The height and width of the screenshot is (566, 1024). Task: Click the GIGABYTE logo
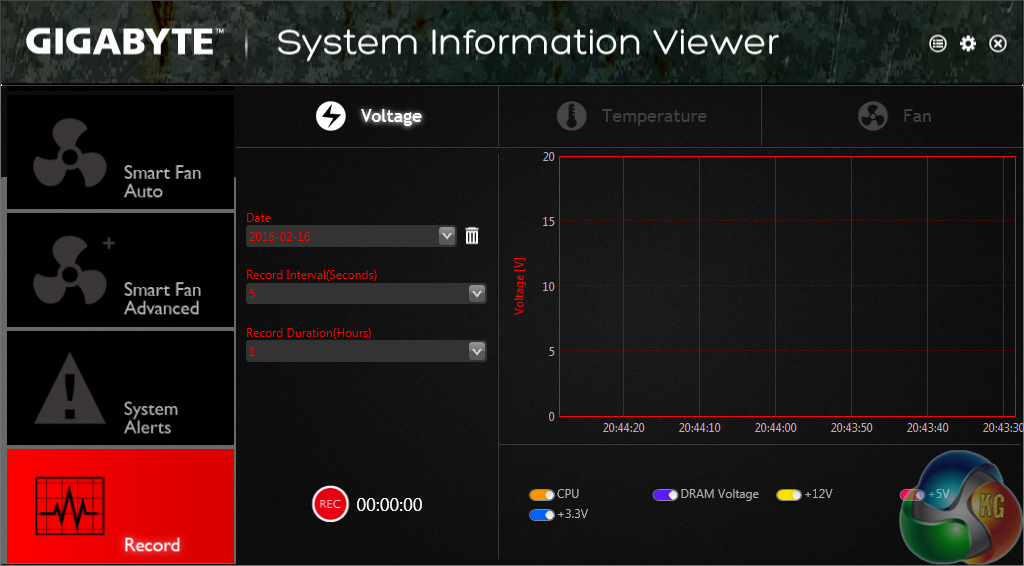click(124, 42)
